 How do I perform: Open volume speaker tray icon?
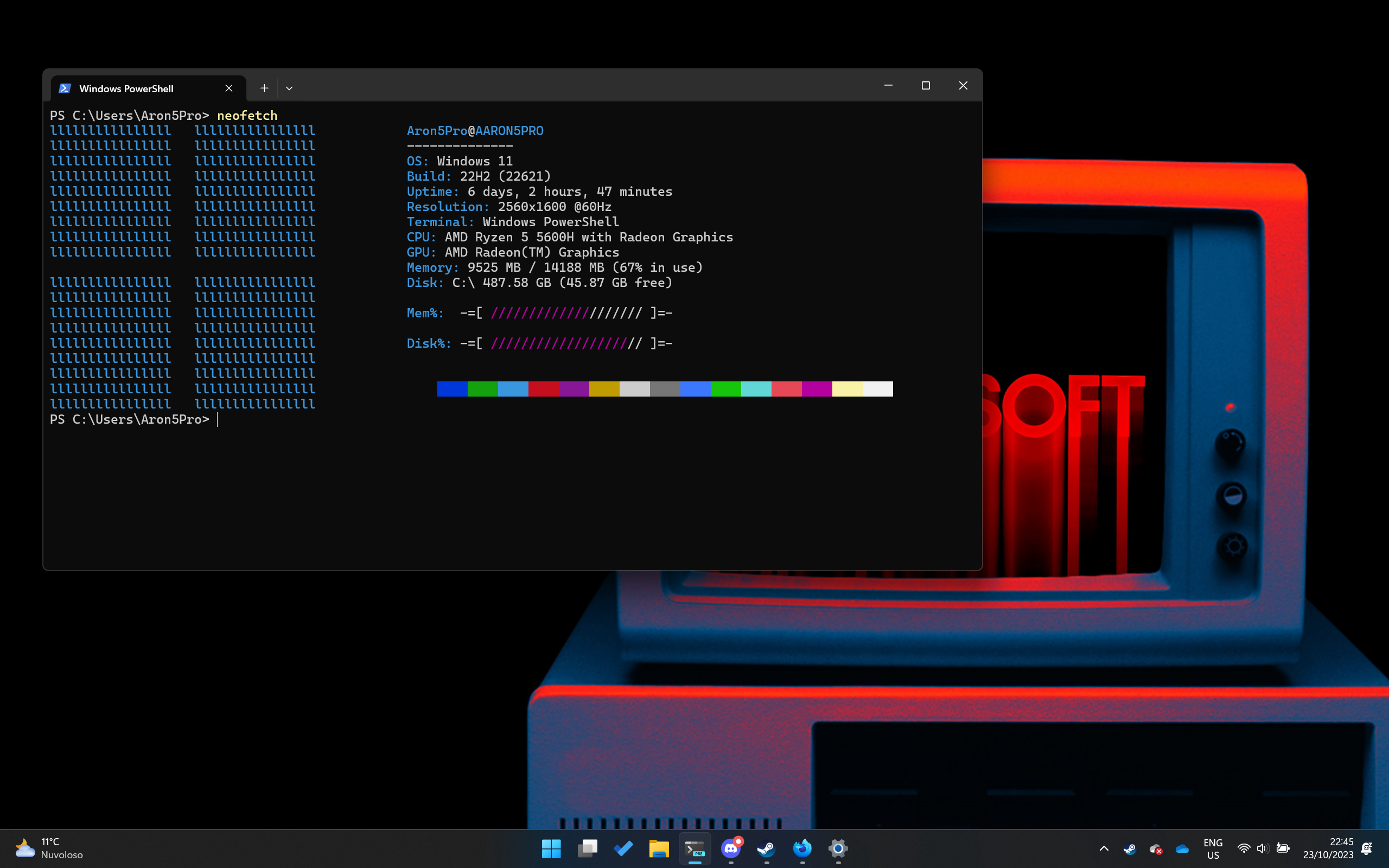(x=1263, y=848)
